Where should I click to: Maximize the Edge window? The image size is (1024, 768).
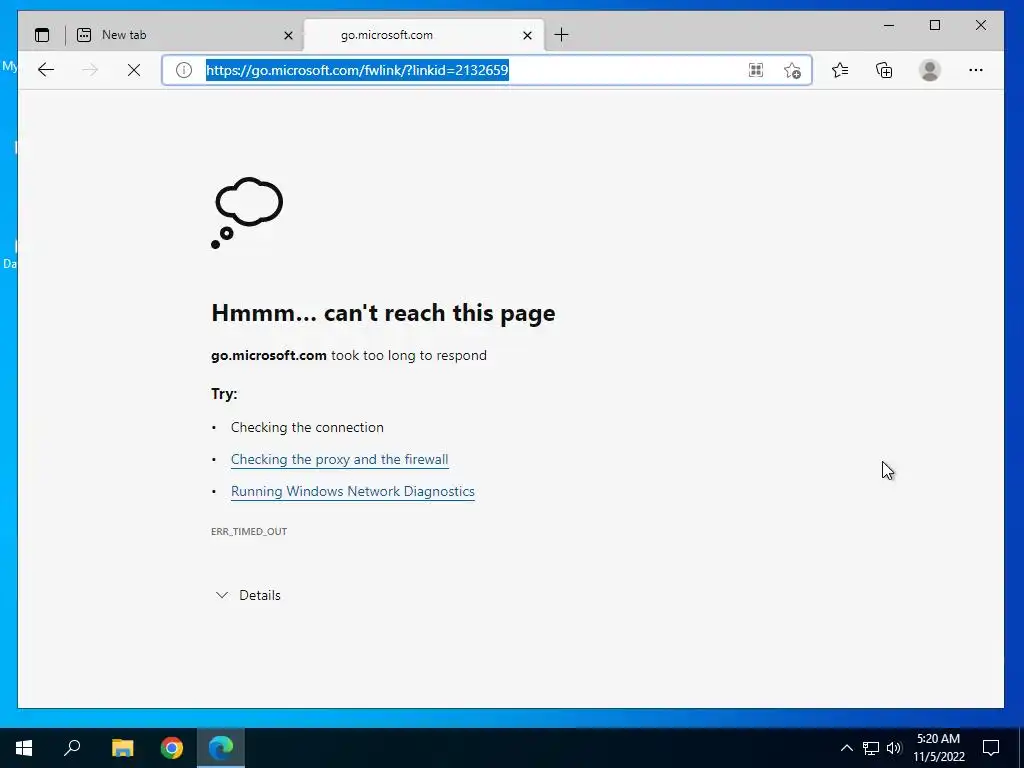pos(935,25)
